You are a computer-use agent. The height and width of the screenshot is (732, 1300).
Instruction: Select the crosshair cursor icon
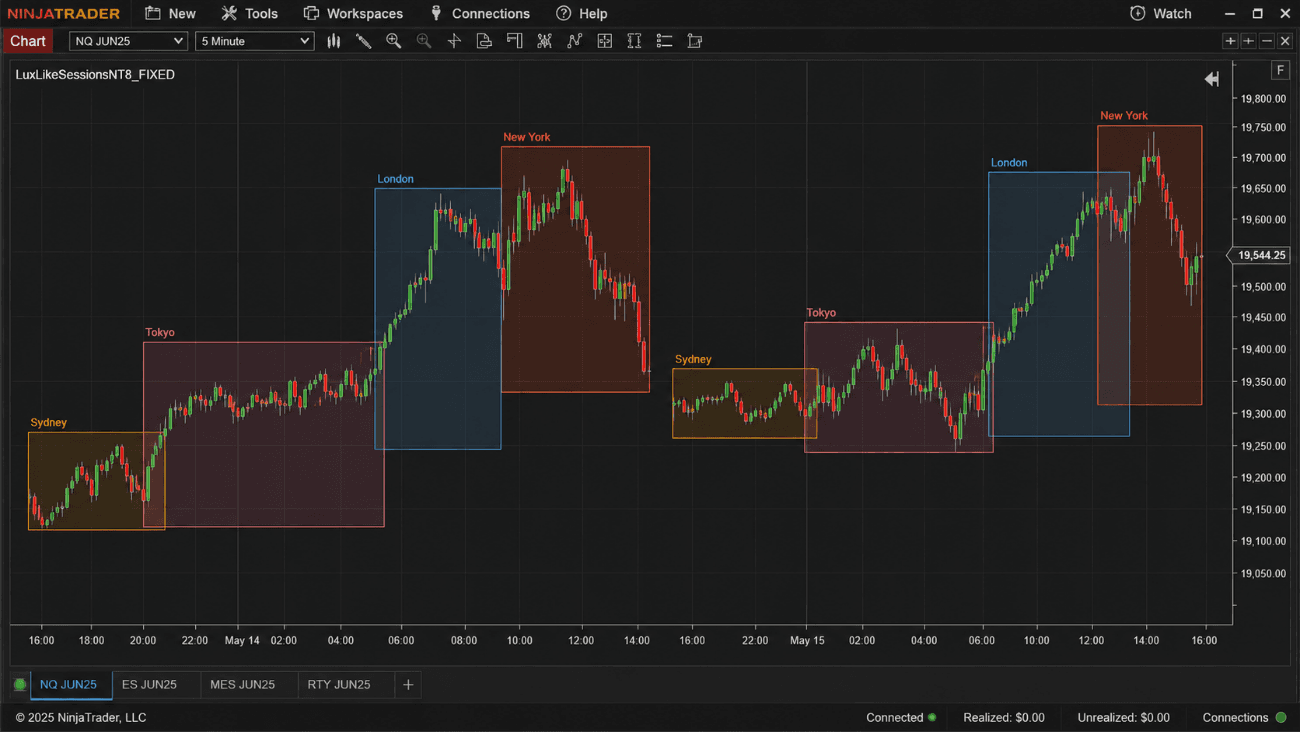[454, 41]
